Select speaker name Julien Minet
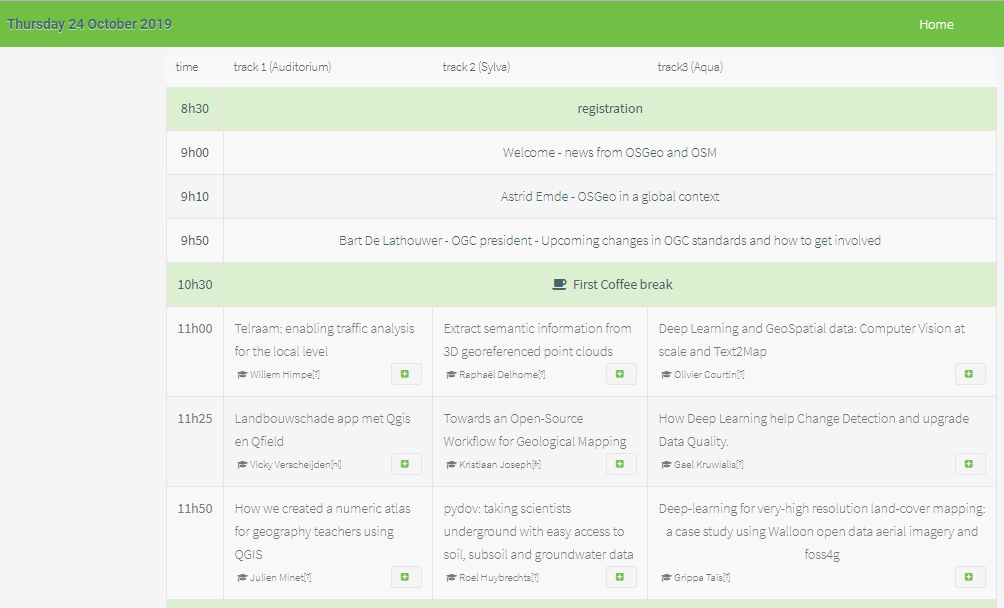 click(277, 577)
